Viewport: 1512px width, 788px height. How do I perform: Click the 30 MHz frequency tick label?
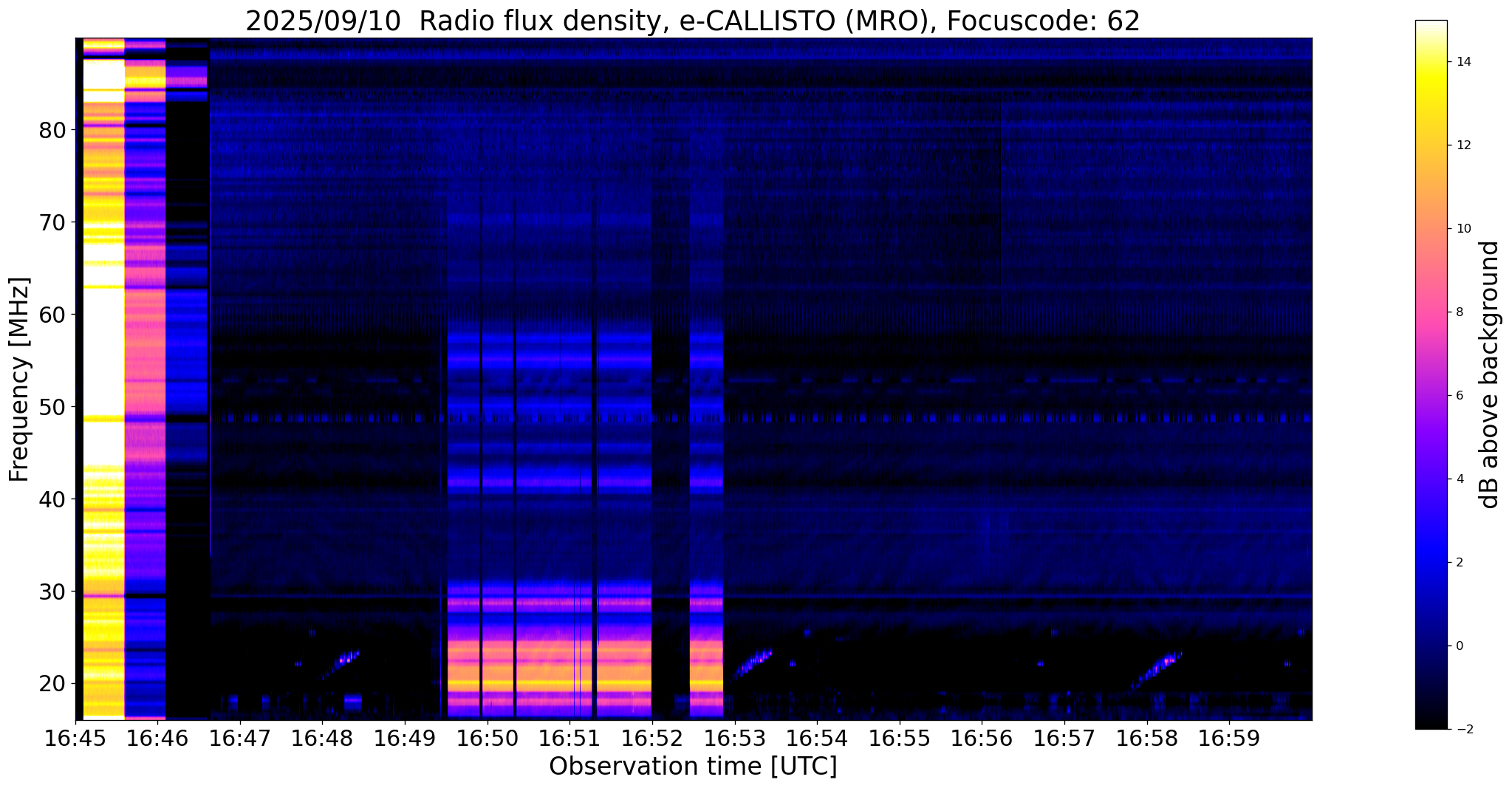pos(52,592)
